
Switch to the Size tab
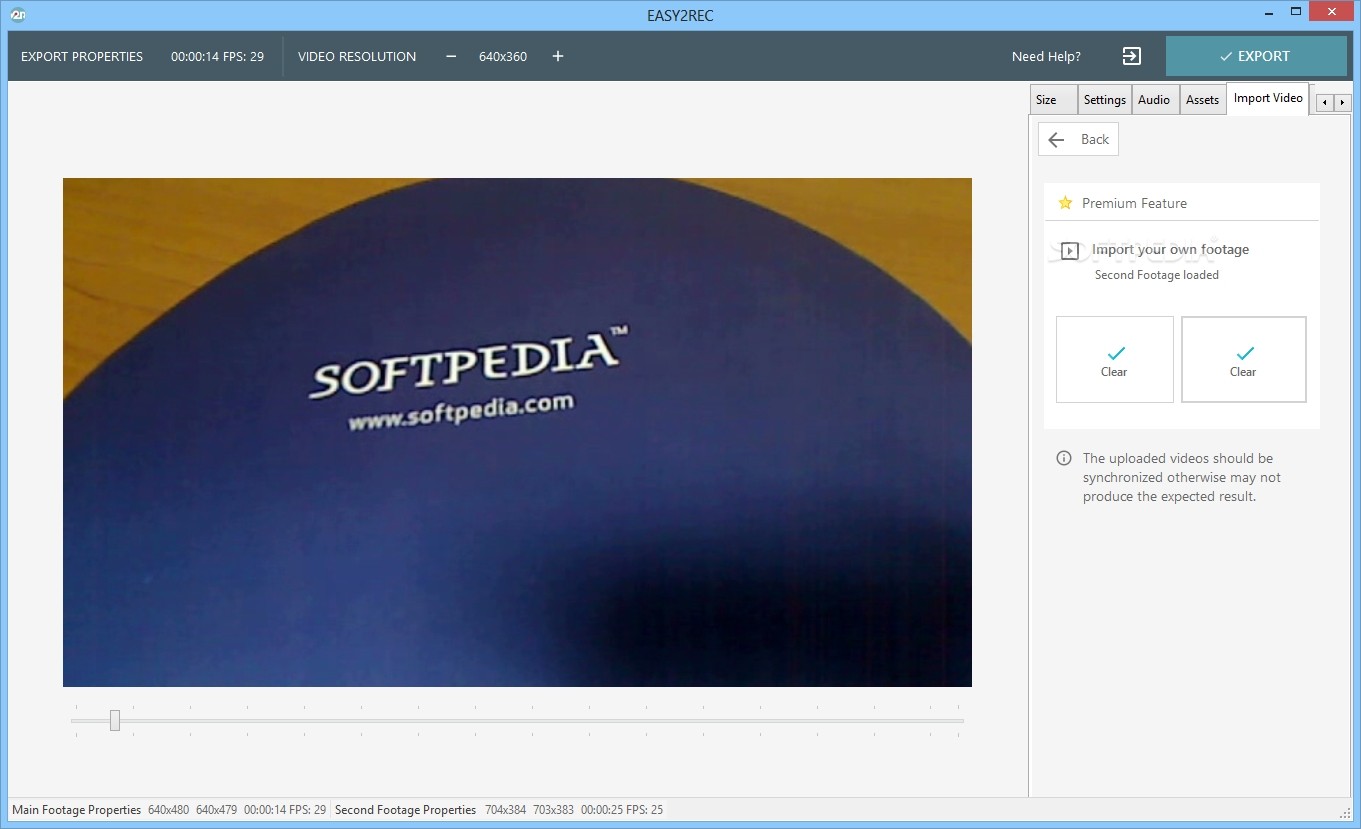(1054, 100)
